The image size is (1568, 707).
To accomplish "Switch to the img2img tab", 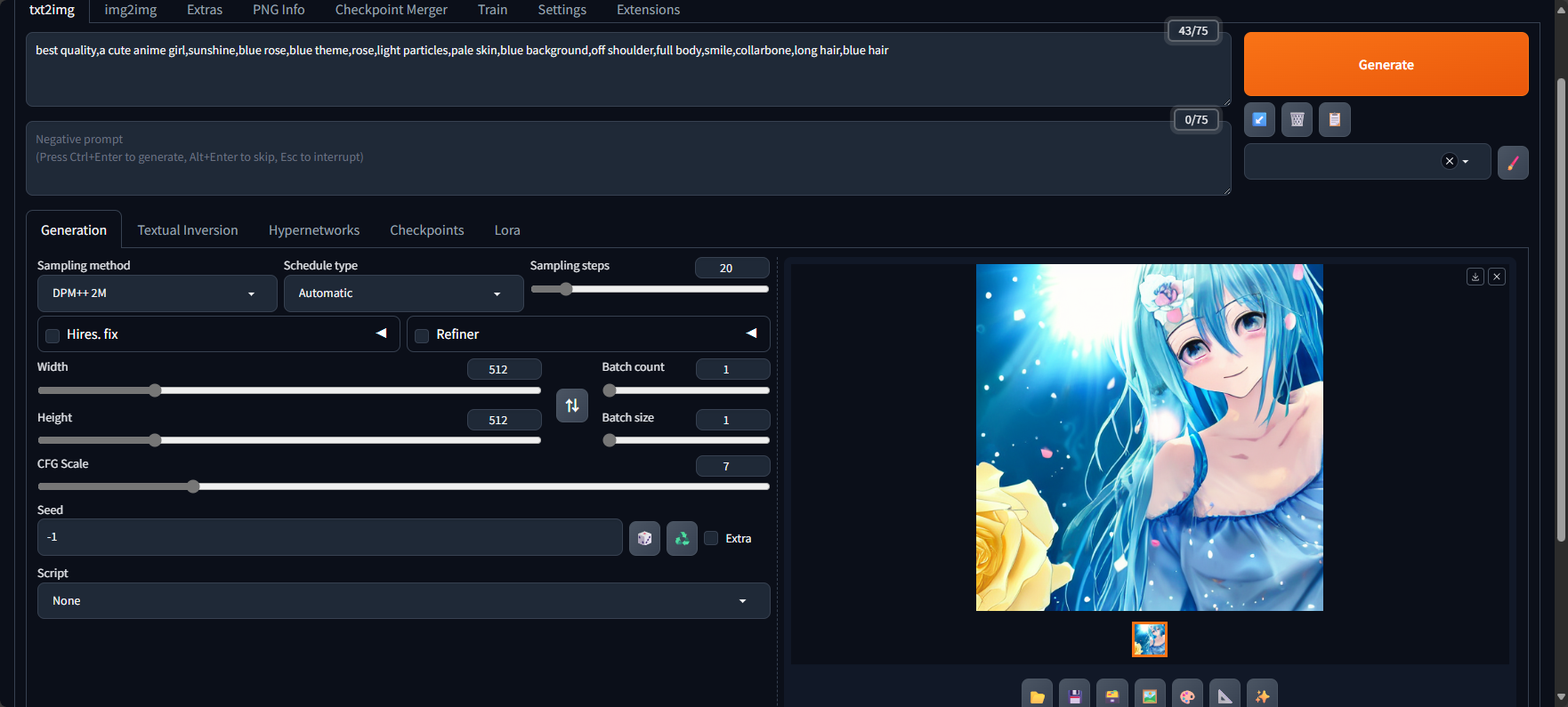I will 130,10.
